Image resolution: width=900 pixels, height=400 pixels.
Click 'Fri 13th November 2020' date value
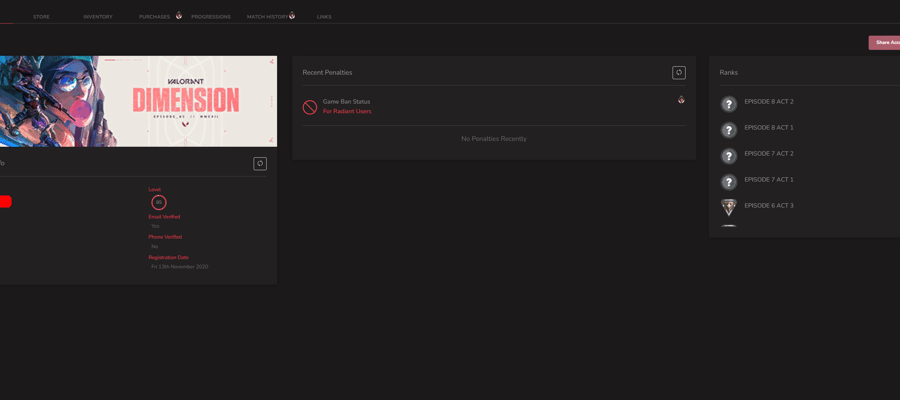(x=180, y=267)
